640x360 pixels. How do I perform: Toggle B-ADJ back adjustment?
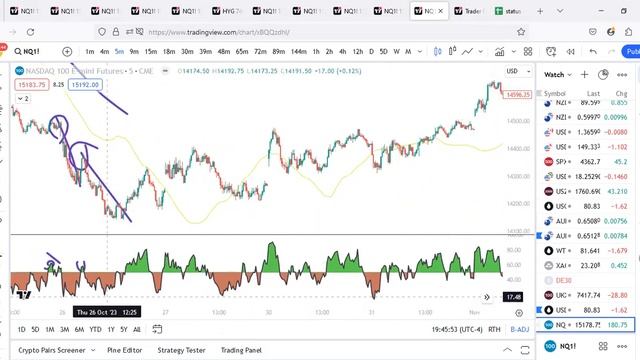click(x=520, y=329)
